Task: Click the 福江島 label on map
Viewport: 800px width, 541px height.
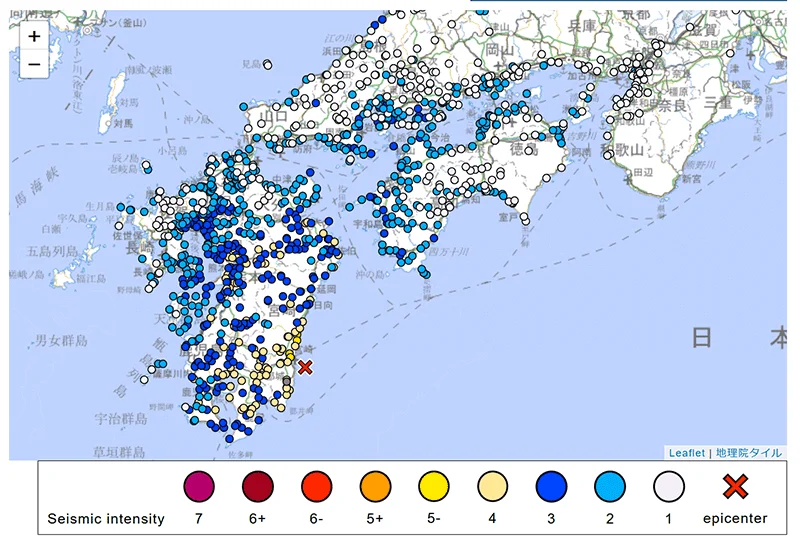Action: (91, 279)
